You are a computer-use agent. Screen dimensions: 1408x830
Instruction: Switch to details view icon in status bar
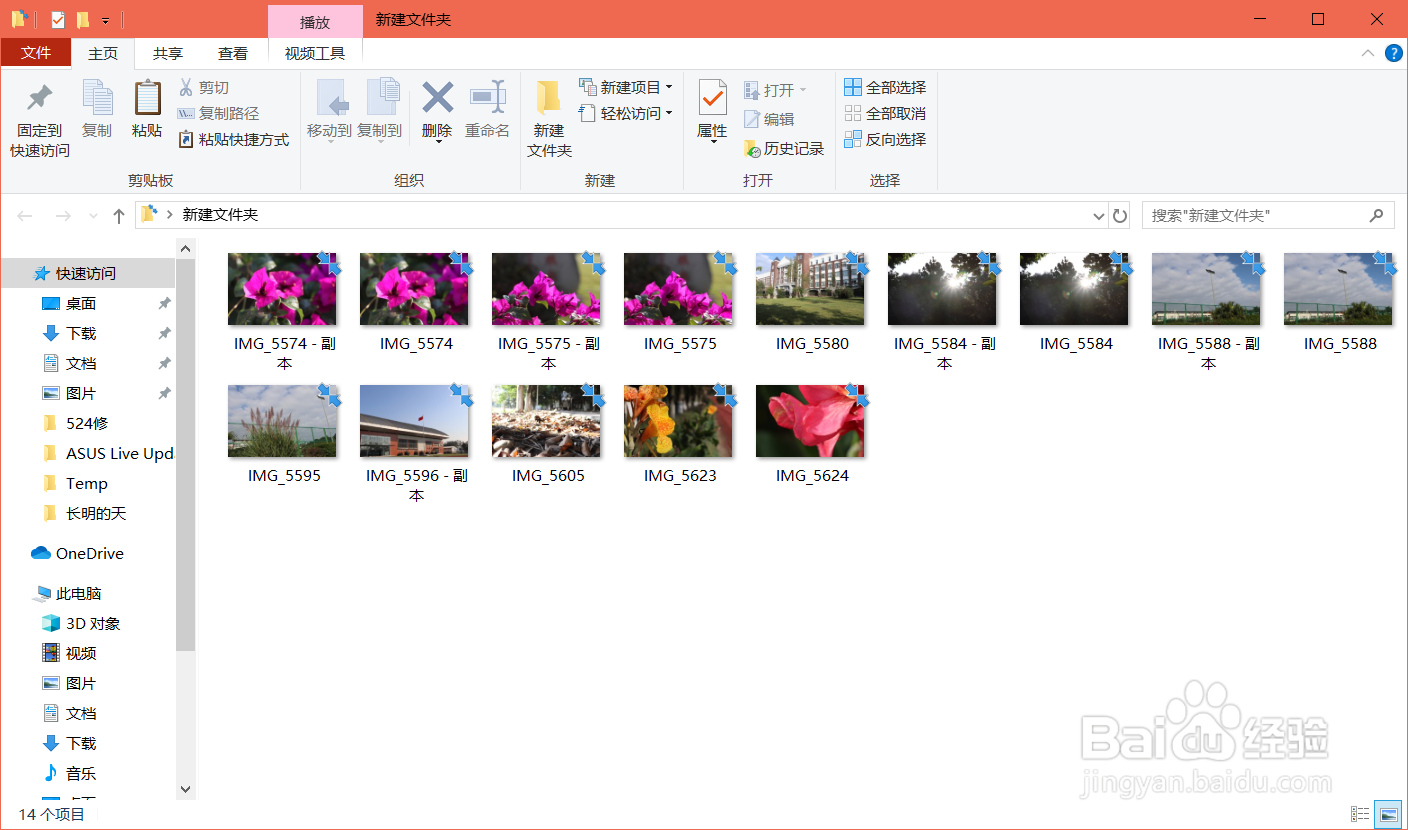[1360, 815]
